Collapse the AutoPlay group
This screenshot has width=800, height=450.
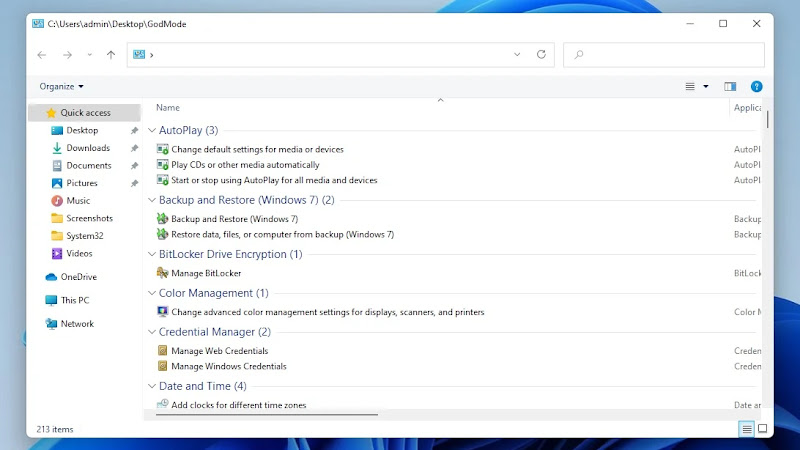152,130
